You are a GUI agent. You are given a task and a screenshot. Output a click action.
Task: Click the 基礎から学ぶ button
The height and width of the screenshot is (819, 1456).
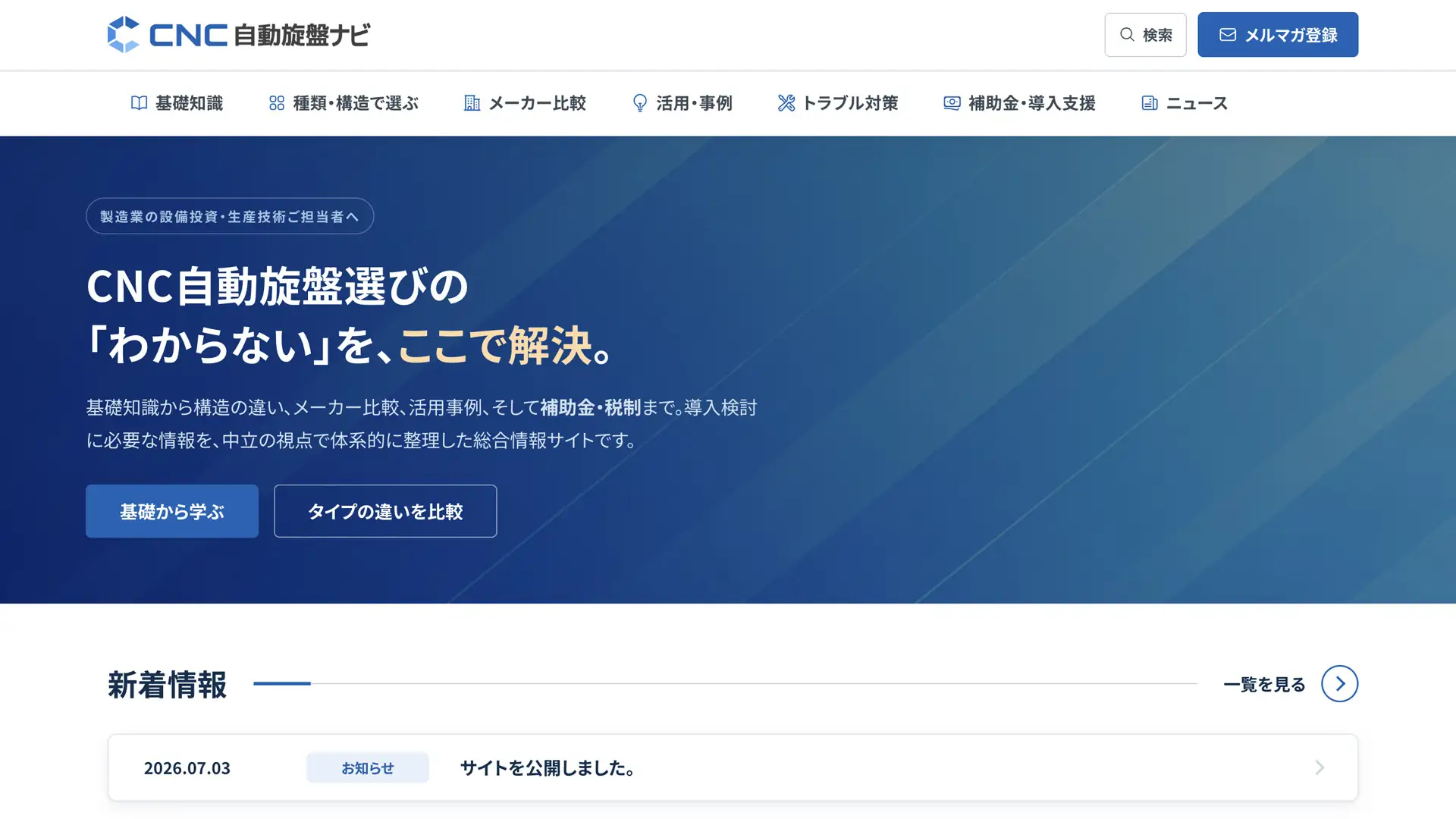pyautogui.click(x=172, y=511)
